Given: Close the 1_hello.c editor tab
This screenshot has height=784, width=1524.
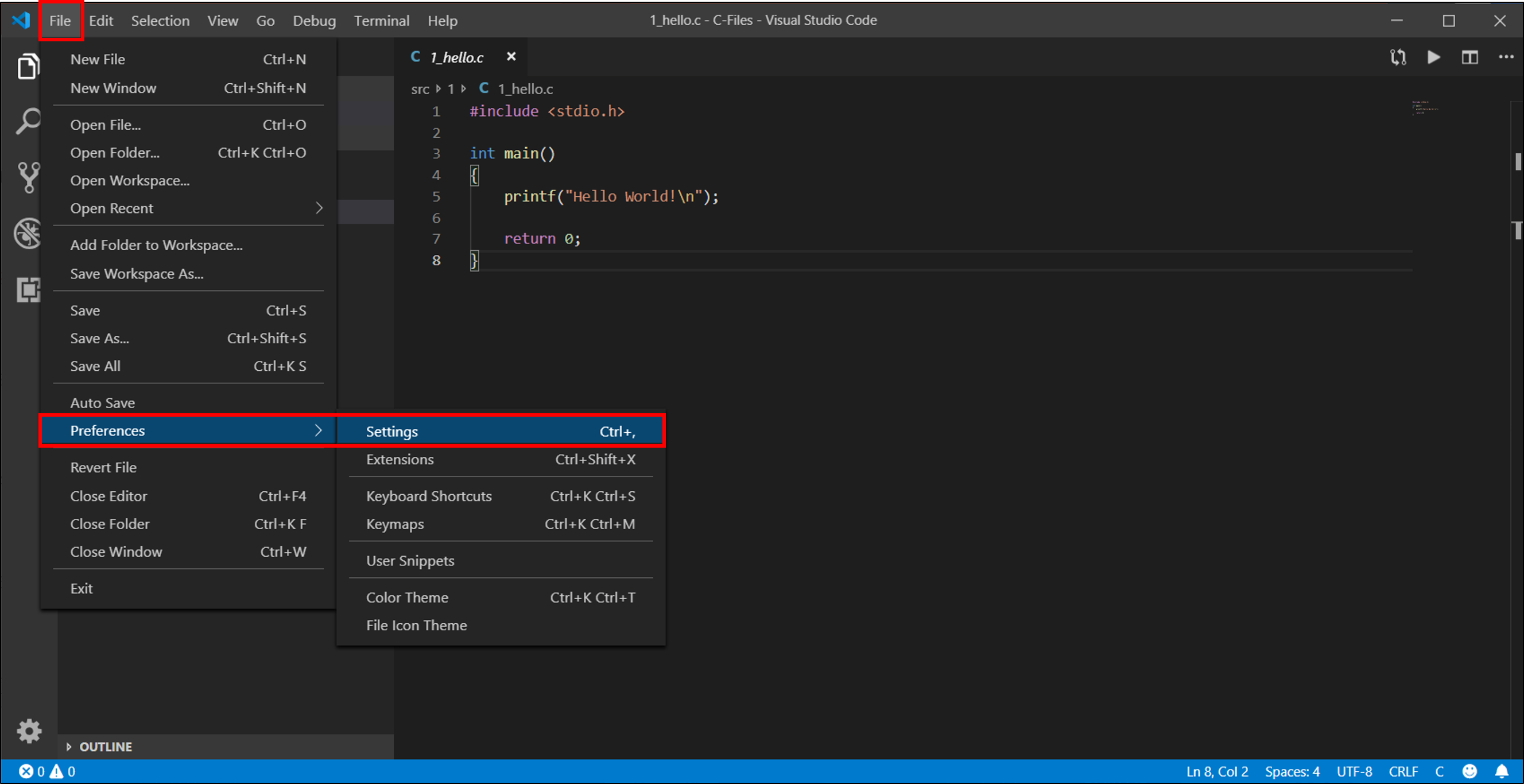Looking at the screenshot, I should pos(511,57).
